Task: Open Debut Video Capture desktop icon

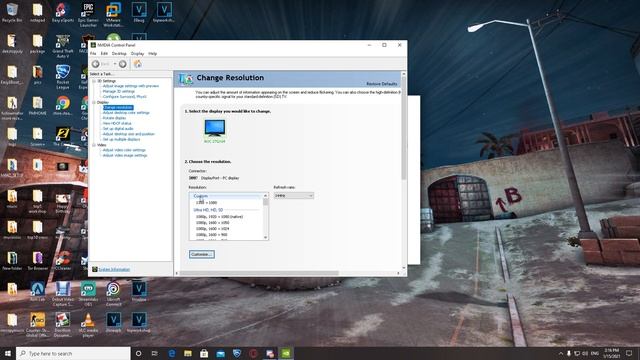Action: pyautogui.click(x=63, y=294)
